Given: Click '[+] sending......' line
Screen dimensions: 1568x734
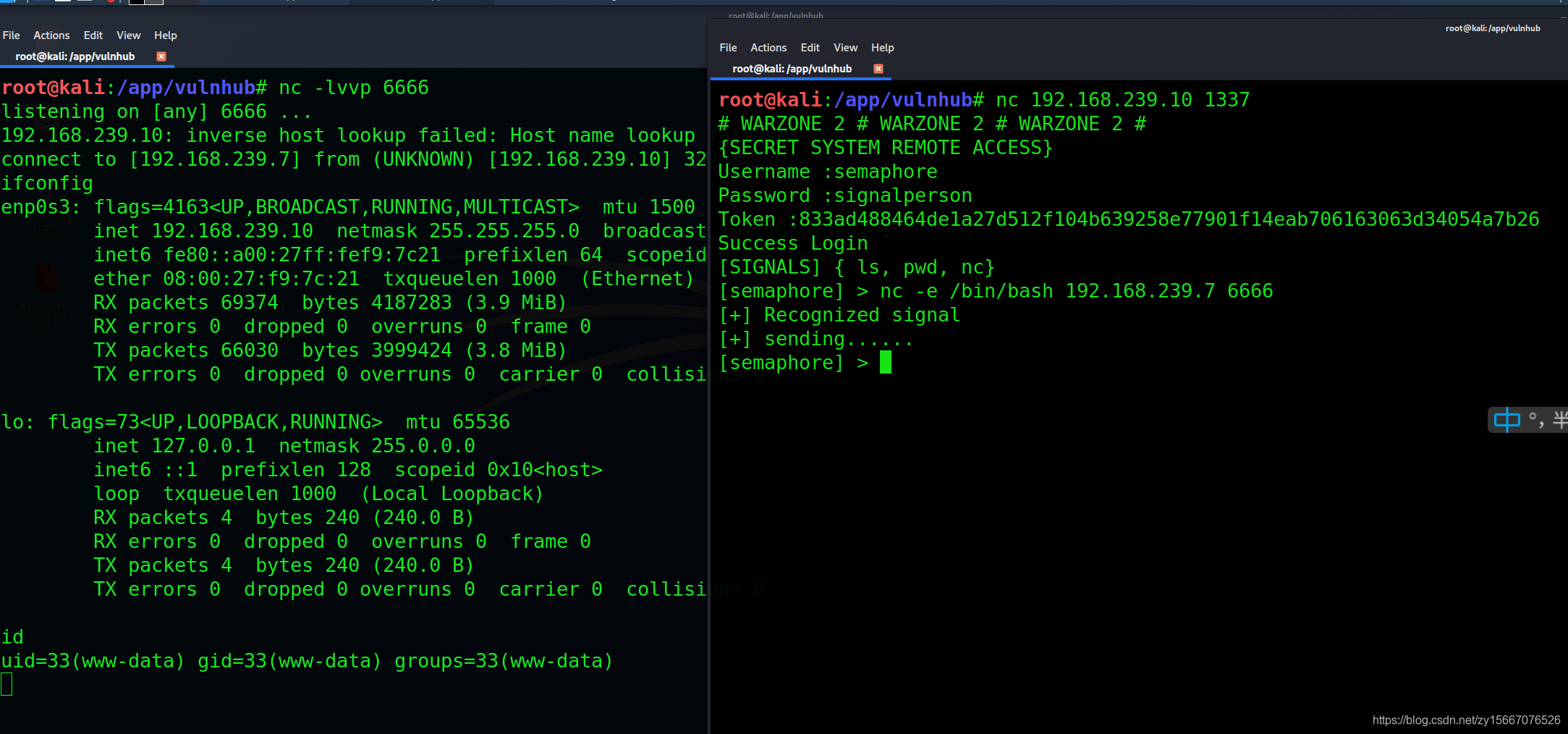Looking at the screenshot, I should [816, 339].
